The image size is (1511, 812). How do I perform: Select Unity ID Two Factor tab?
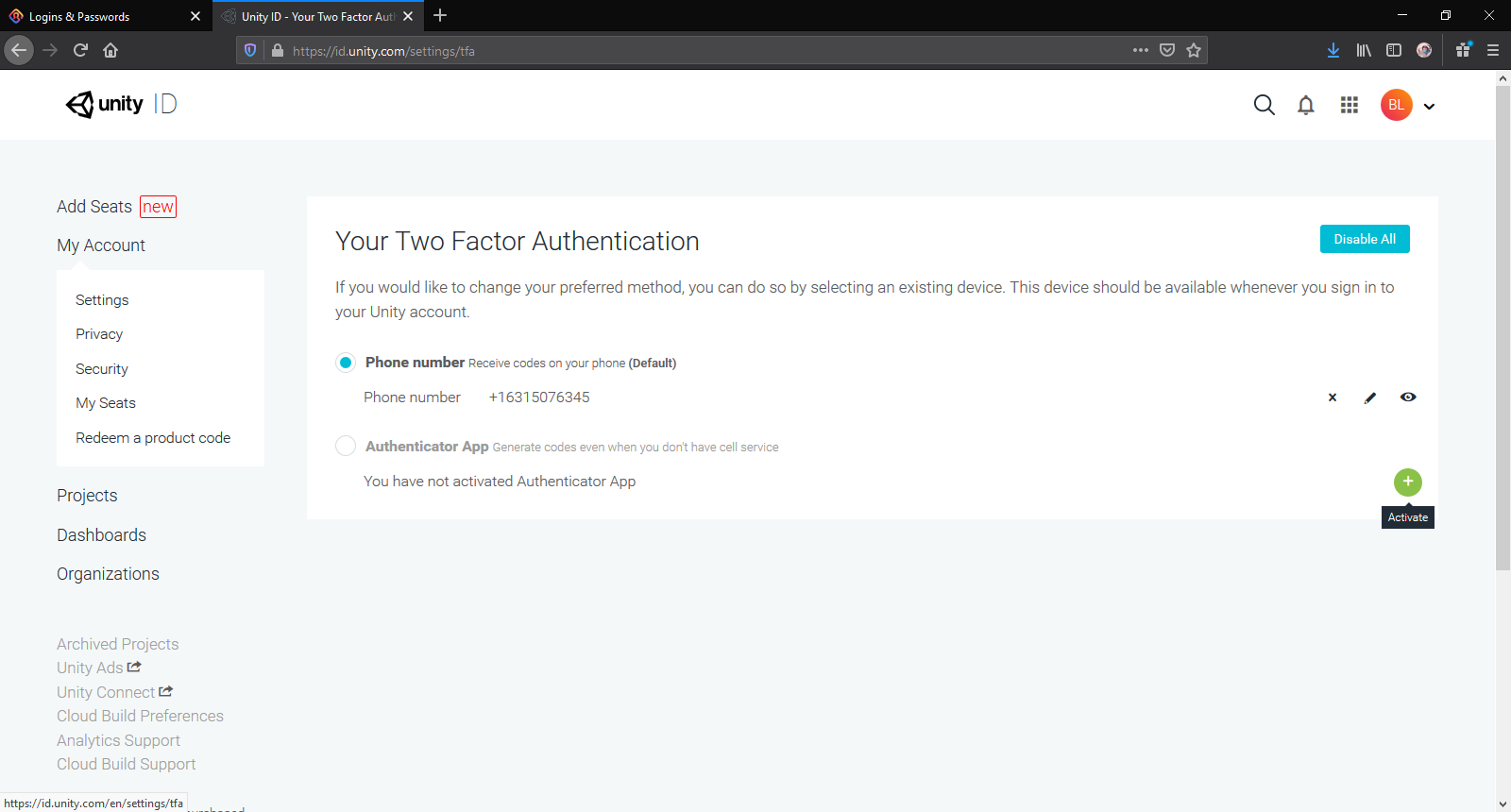pyautogui.click(x=317, y=16)
